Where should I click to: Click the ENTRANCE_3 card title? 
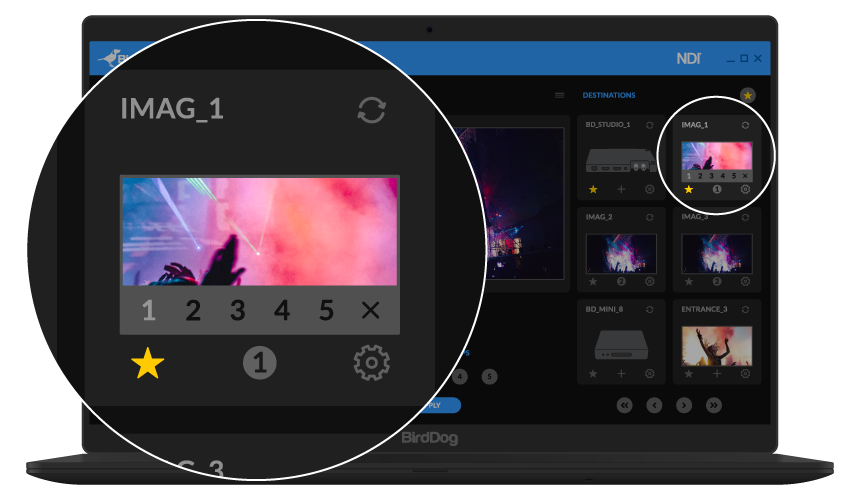point(704,309)
